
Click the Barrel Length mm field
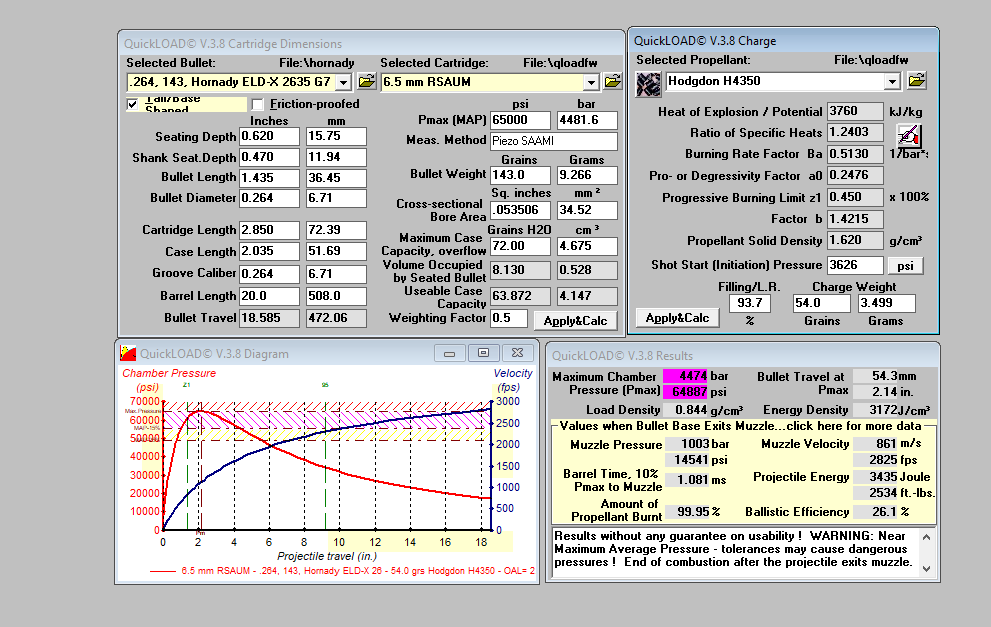pos(336,296)
